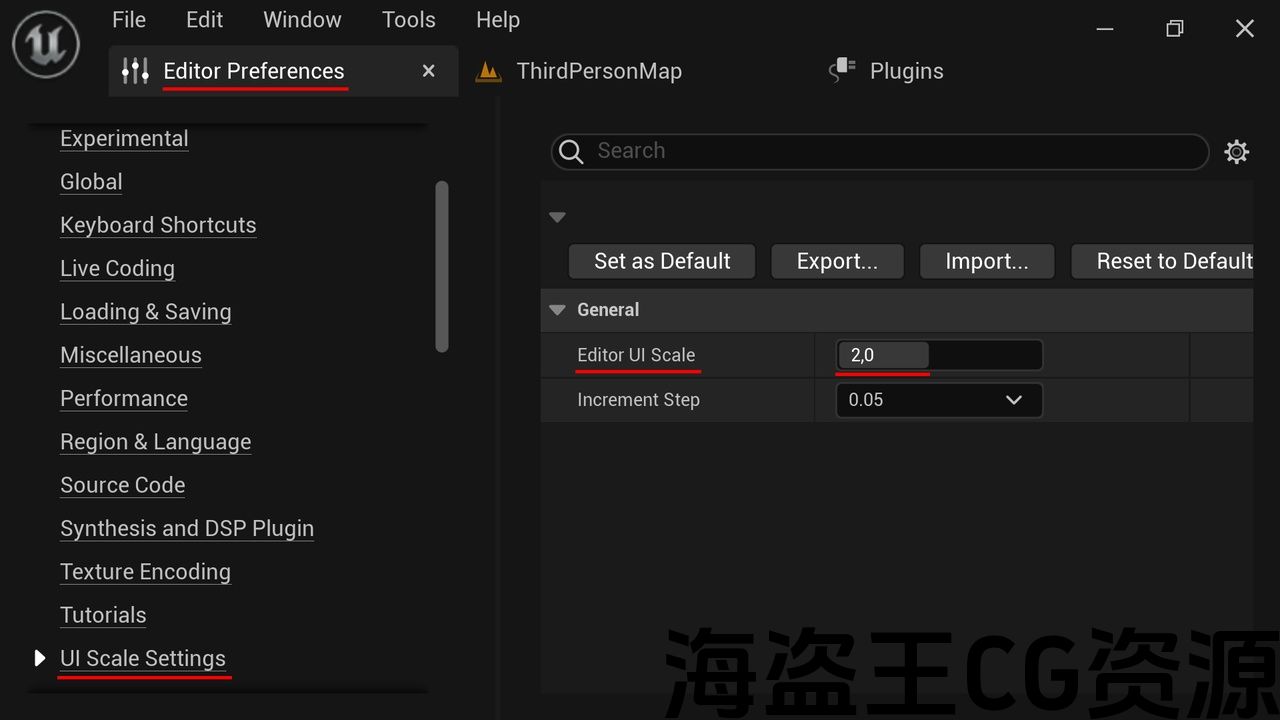Image resolution: width=1280 pixels, height=720 pixels.
Task: Close the Editor Preferences tab
Action: point(429,71)
